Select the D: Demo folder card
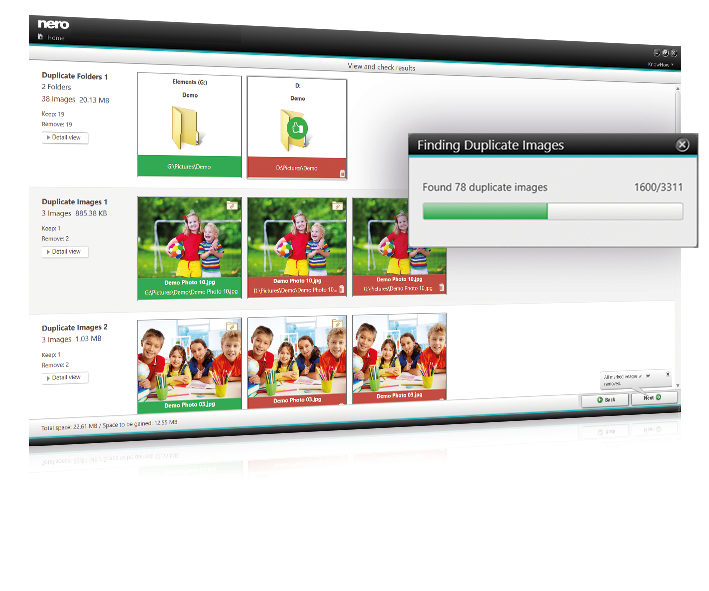 pos(297,128)
